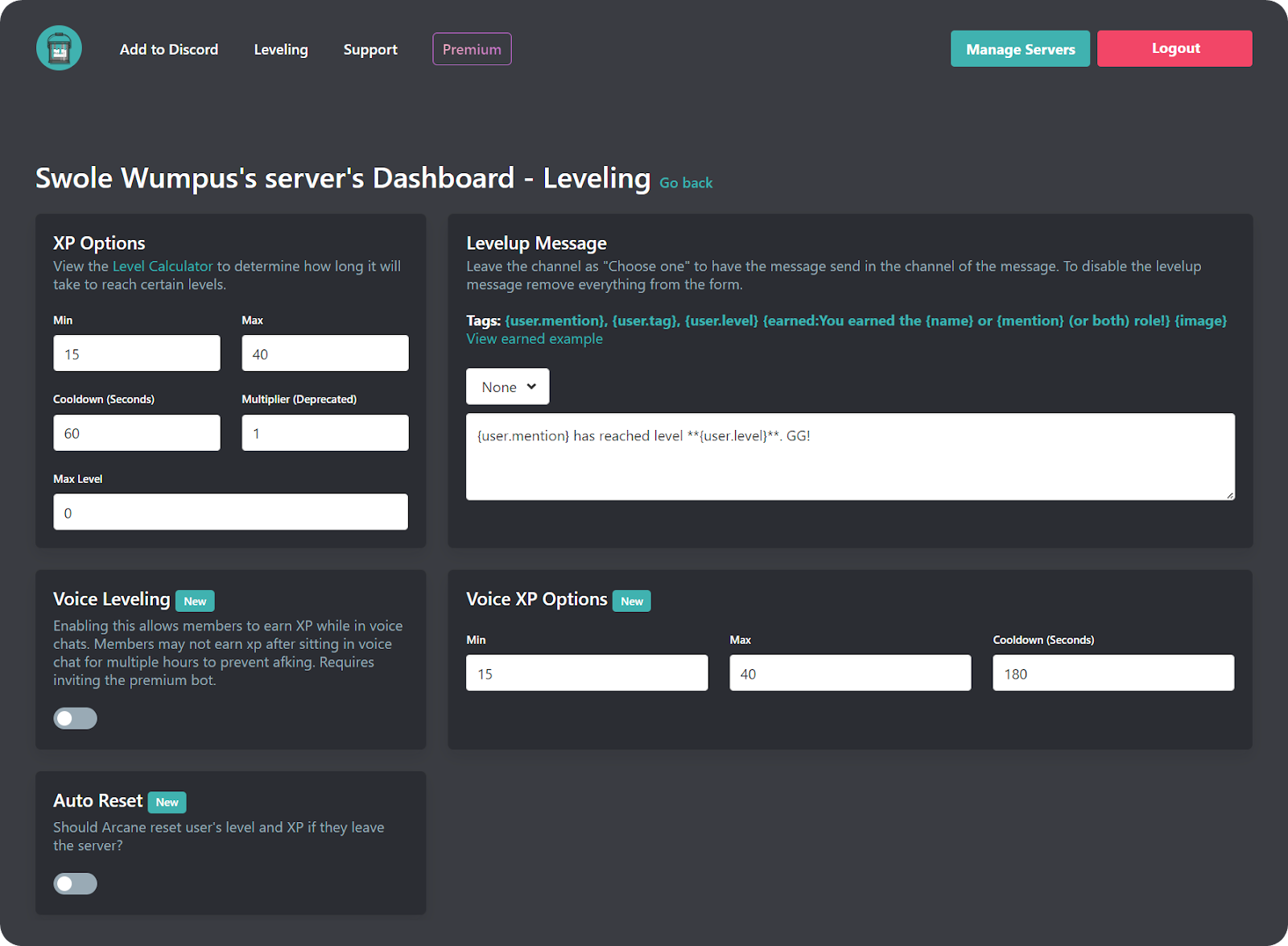Click the Premium button
1288x946 pixels.
472,49
